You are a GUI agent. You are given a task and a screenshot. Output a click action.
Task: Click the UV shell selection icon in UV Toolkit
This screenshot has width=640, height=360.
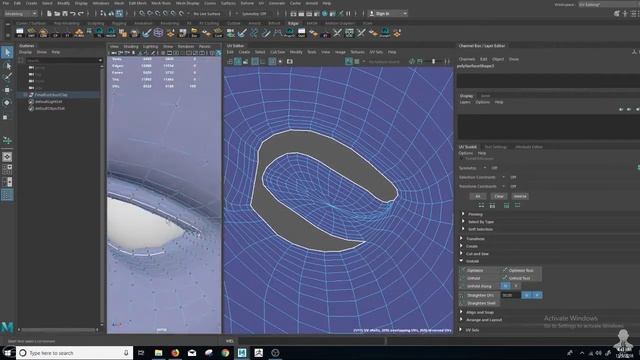(x=518, y=205)
